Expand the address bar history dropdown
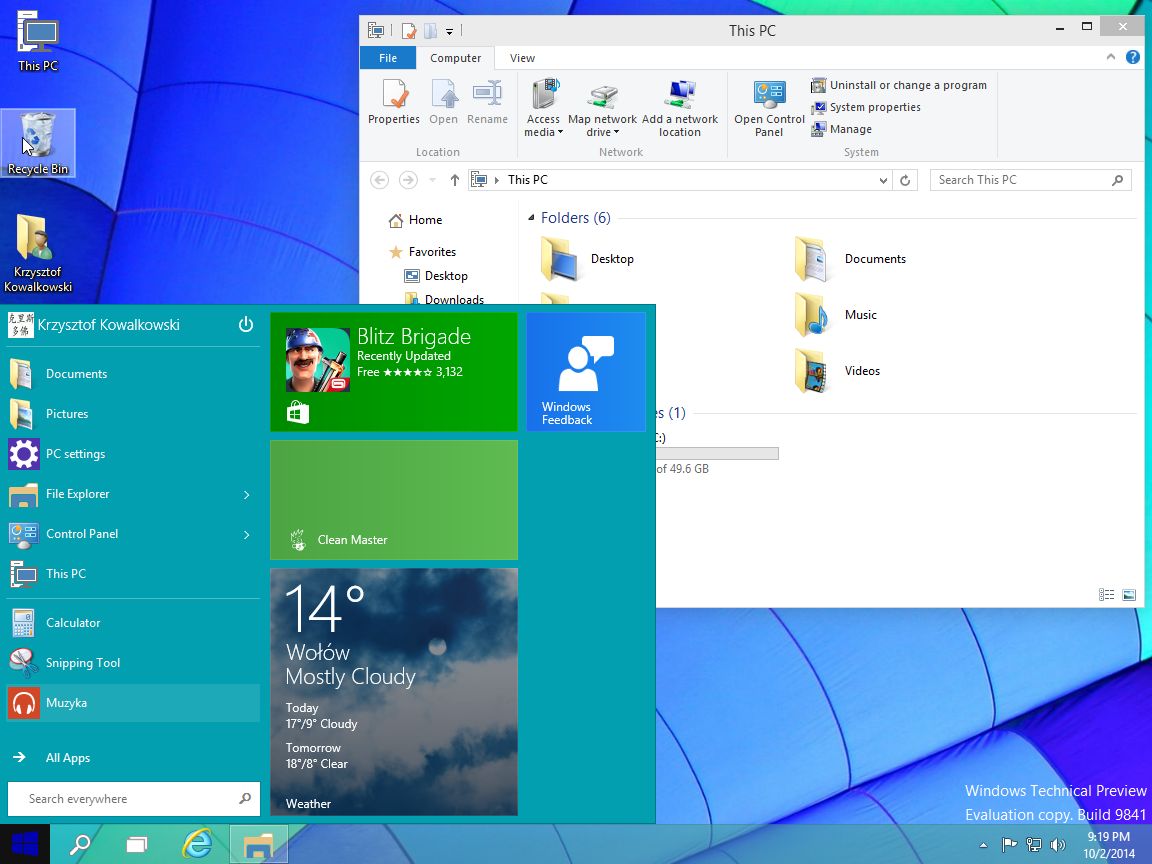This screenshot has width=1152, height=864. click(883, 180)
